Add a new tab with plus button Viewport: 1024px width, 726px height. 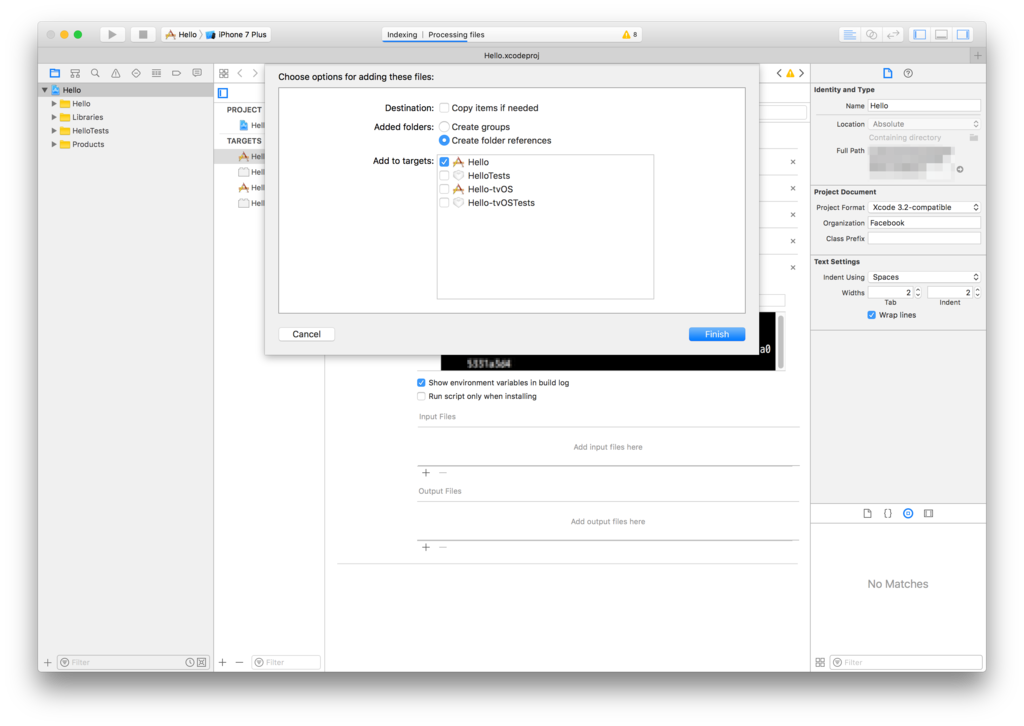coord(978,55)
